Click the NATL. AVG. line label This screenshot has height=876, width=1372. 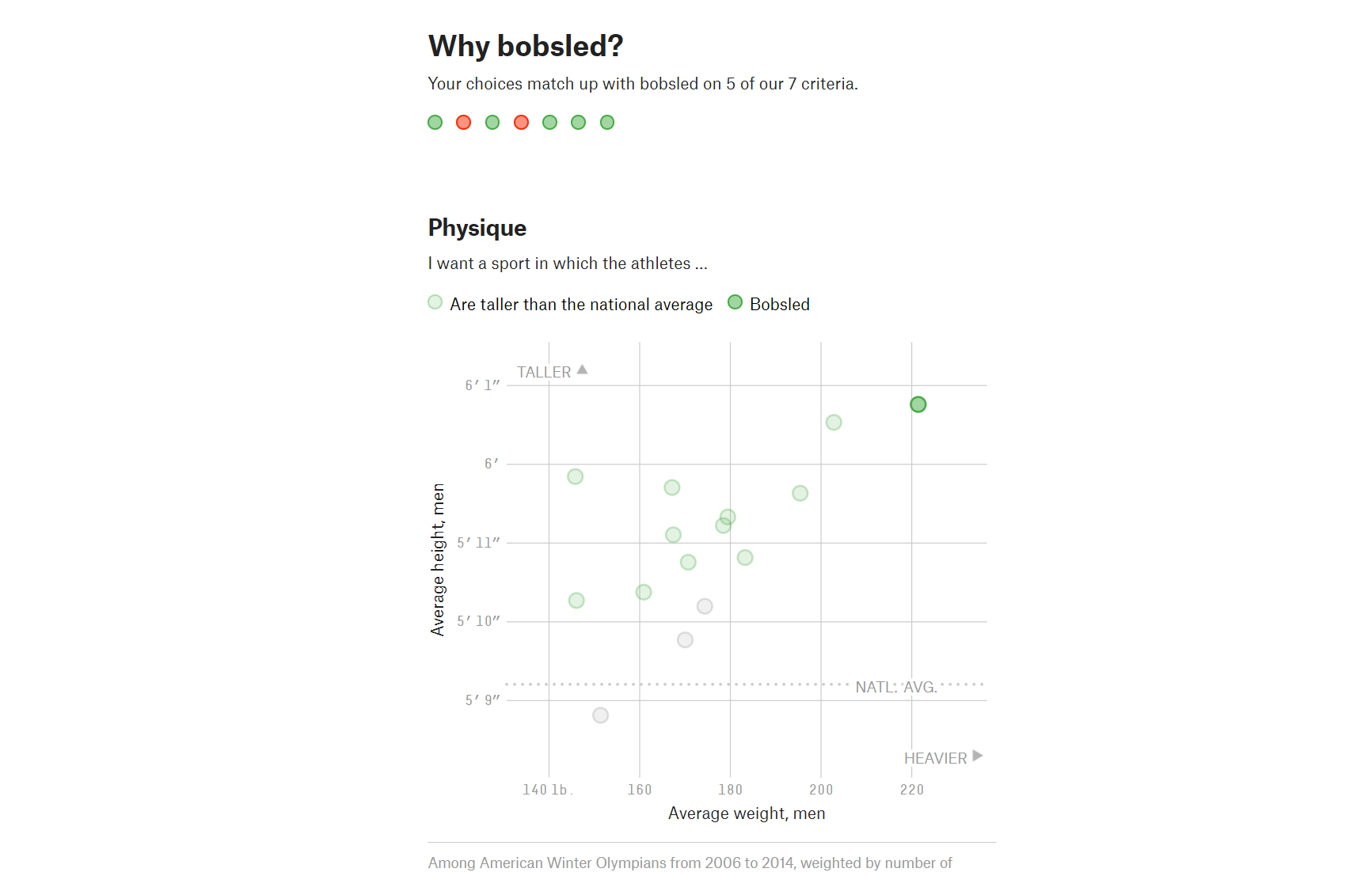tap(896, 687)
